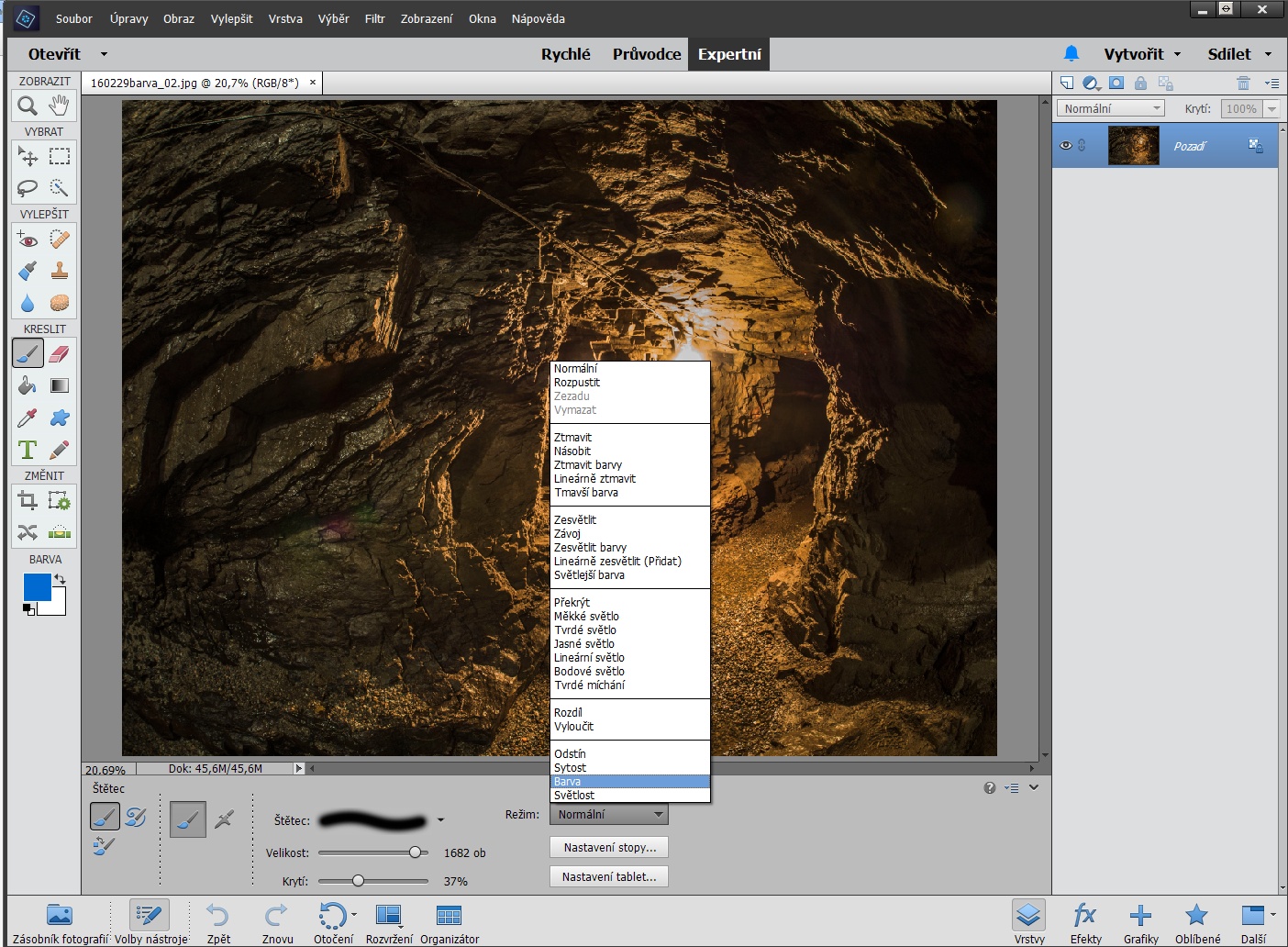This screenshot has height=947, width=1288.
Task: Click the Nastavení tablet button
Action: point(609,876)
